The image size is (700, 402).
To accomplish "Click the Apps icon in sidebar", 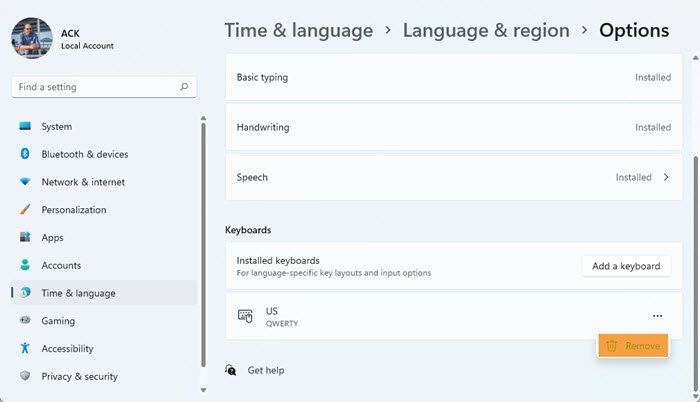I will 25,238.
